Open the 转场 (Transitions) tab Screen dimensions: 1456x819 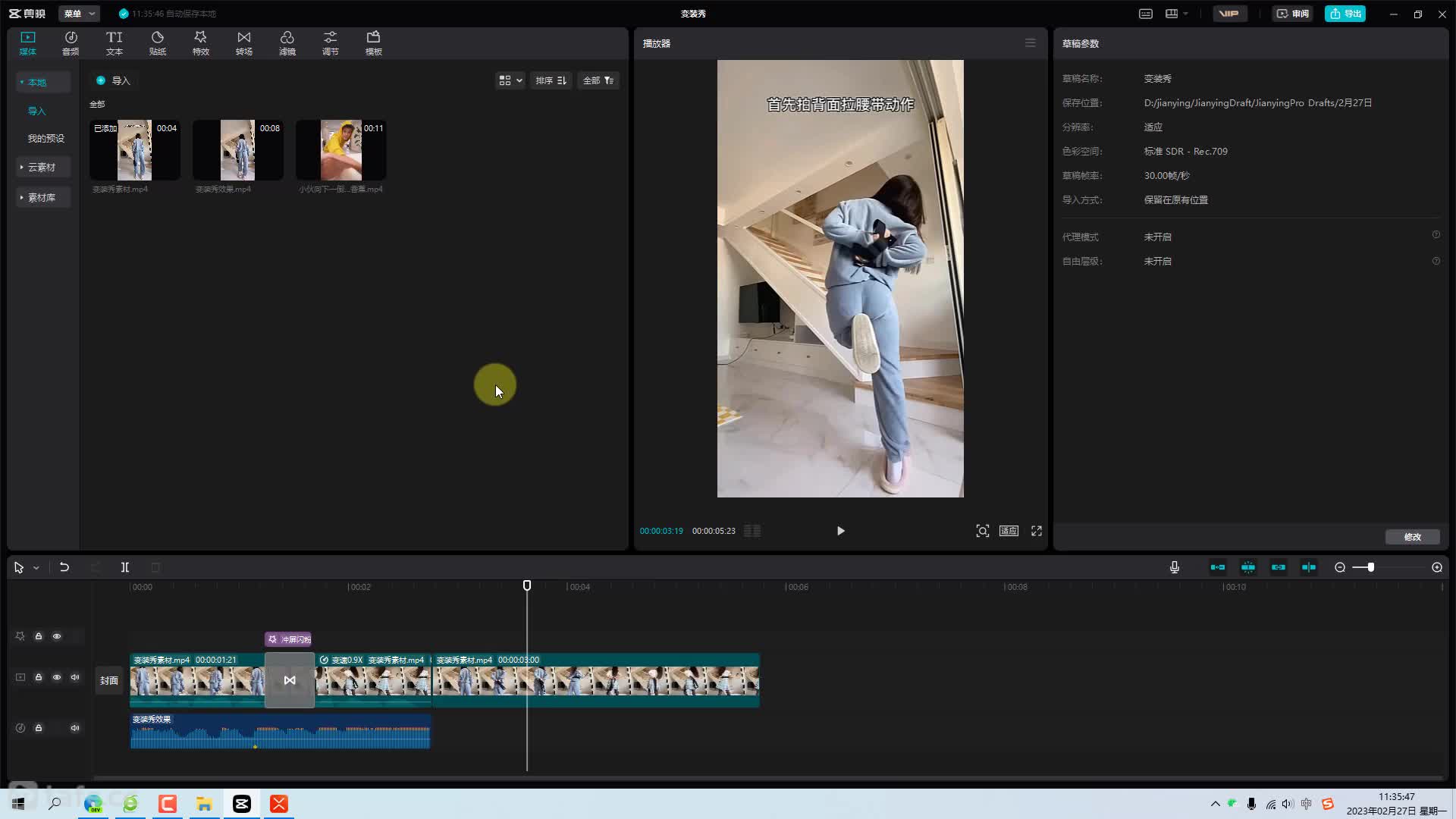[x=244, y=43]
